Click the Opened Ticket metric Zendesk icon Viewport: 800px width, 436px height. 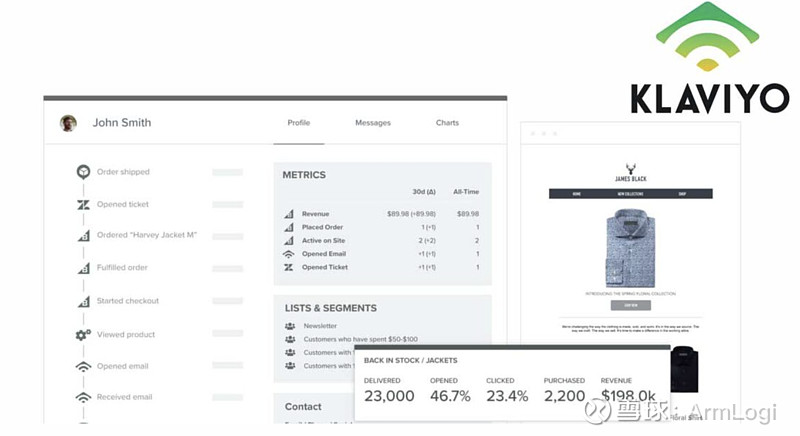pyautogui.click(x=289, y=267)
